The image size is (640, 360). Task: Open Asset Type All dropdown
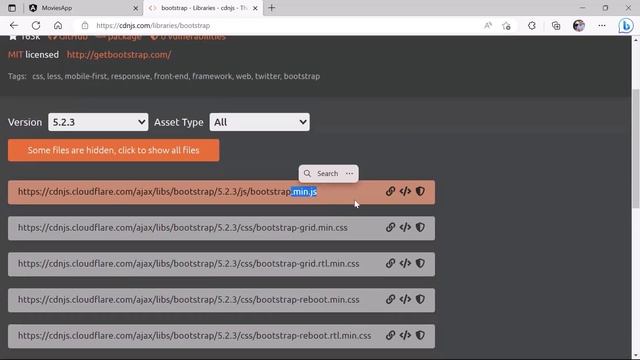pos(260,122)
